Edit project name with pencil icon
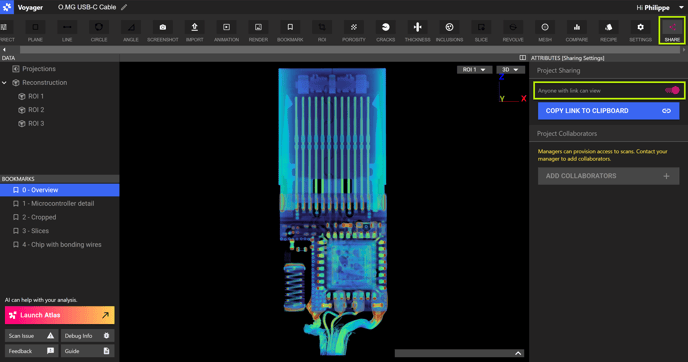Viewport: 688px width, 362px height. tap(124, 7)
